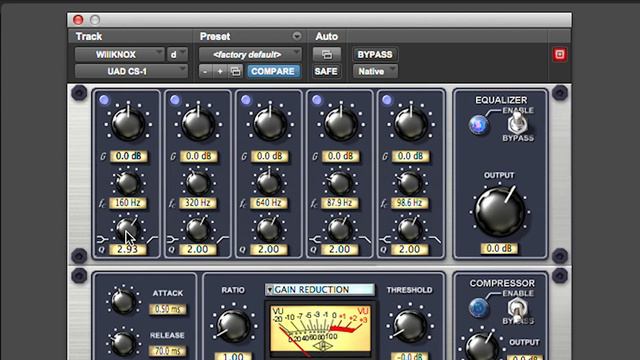Open the plugin automation enable icon

[327, 54]
